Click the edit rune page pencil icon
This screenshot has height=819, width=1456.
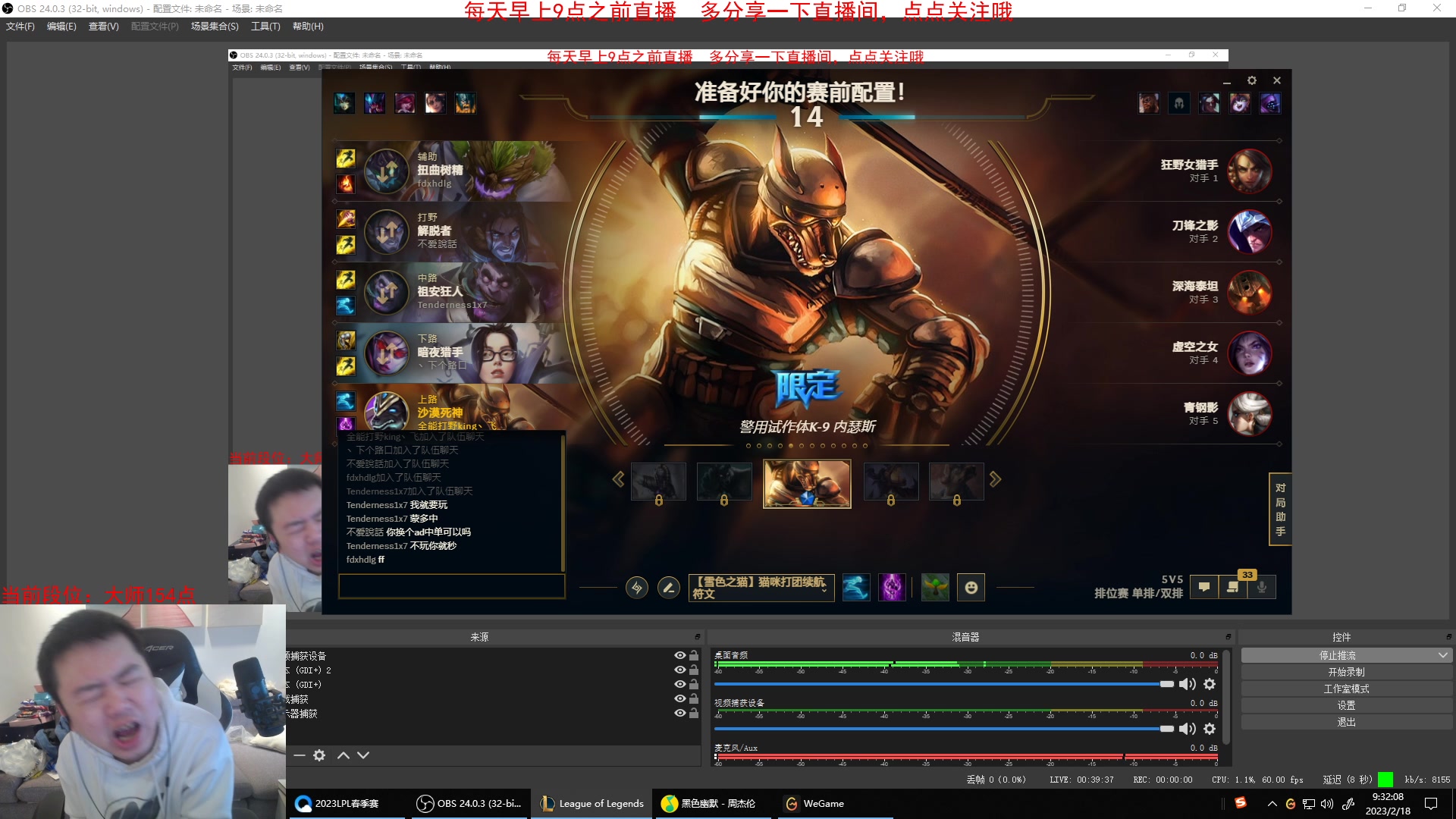click(668, 588)
